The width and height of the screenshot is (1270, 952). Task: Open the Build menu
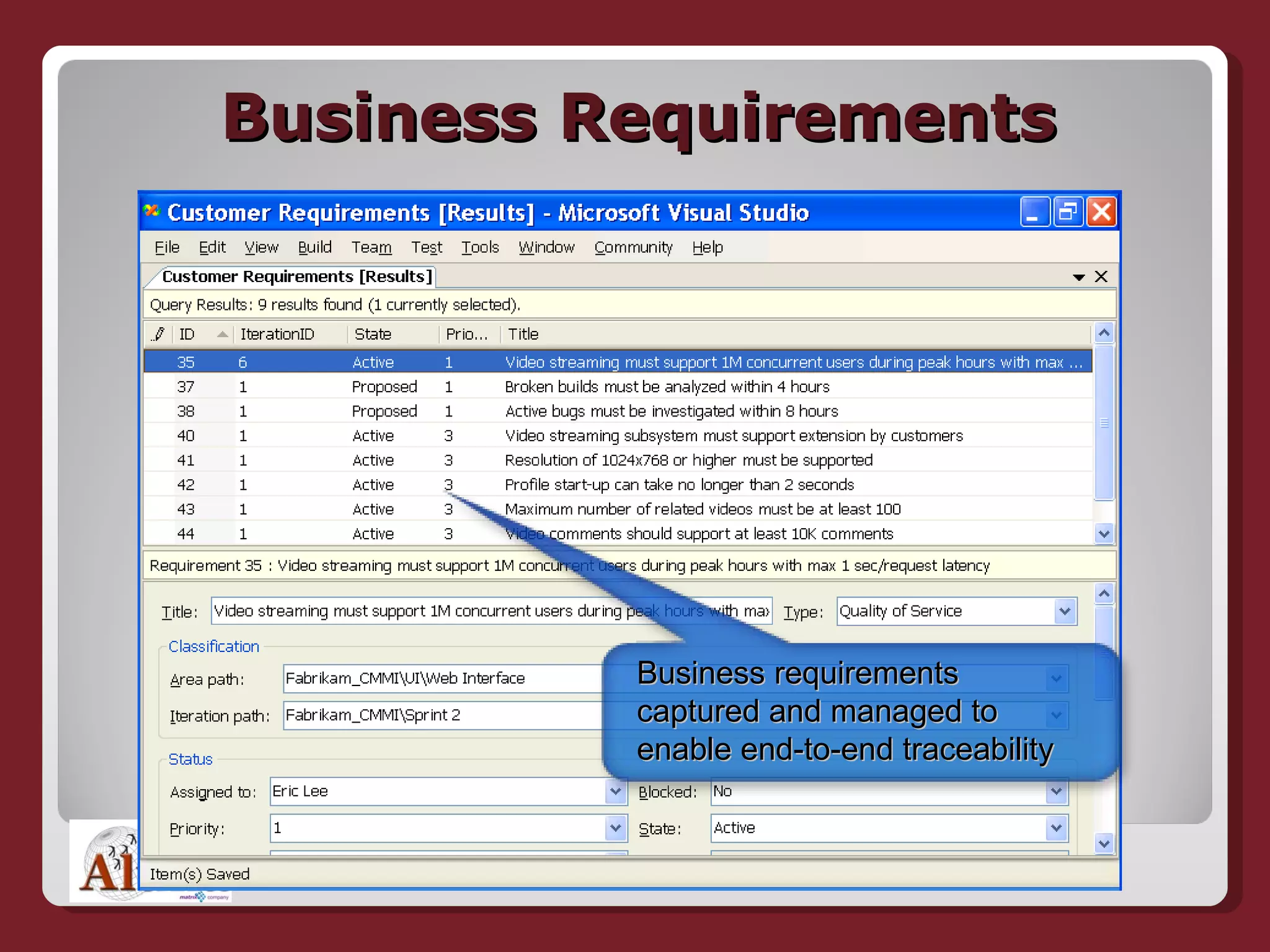[315, 247]
